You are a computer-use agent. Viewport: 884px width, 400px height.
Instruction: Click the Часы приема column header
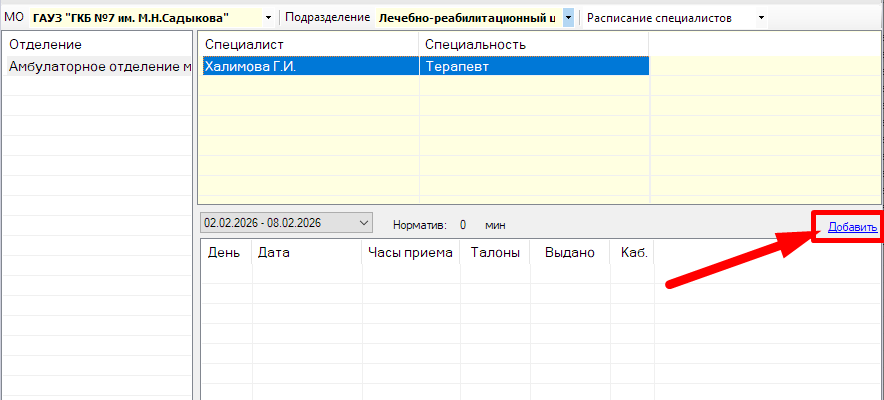(410, 253)
